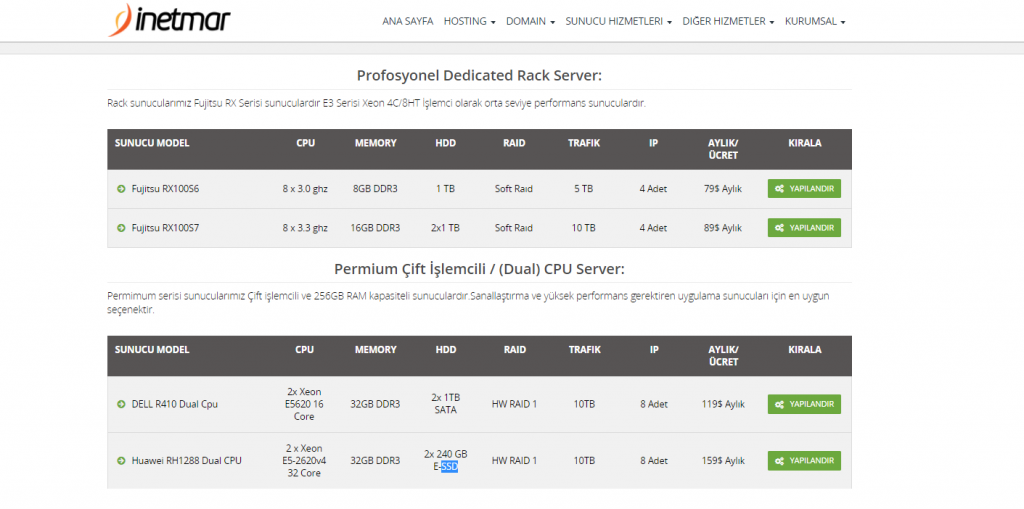Click the Profosyonel Dedicated Rack Server heading

[x=479, y=75]
